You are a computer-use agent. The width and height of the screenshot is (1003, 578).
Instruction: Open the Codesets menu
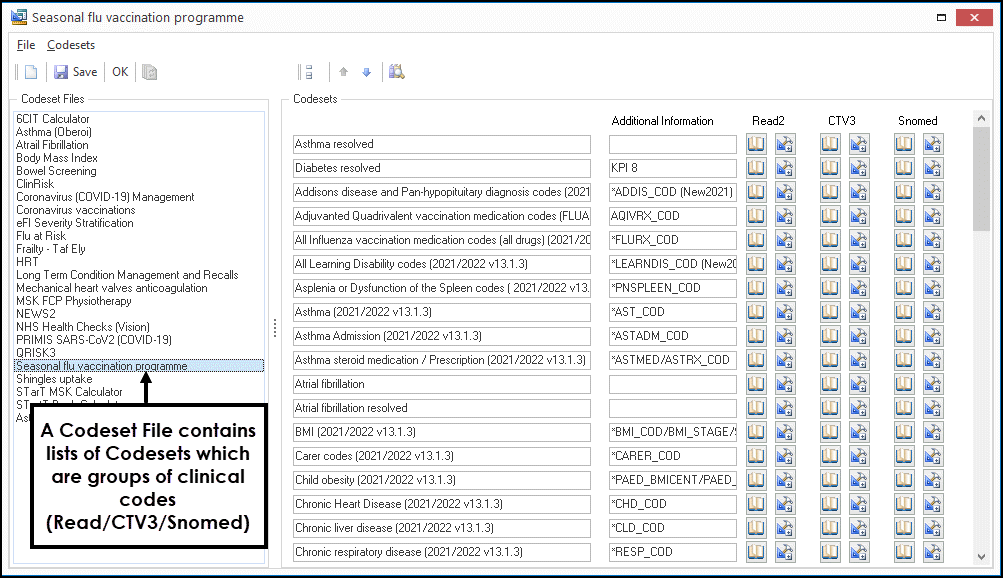coord(71,45)
